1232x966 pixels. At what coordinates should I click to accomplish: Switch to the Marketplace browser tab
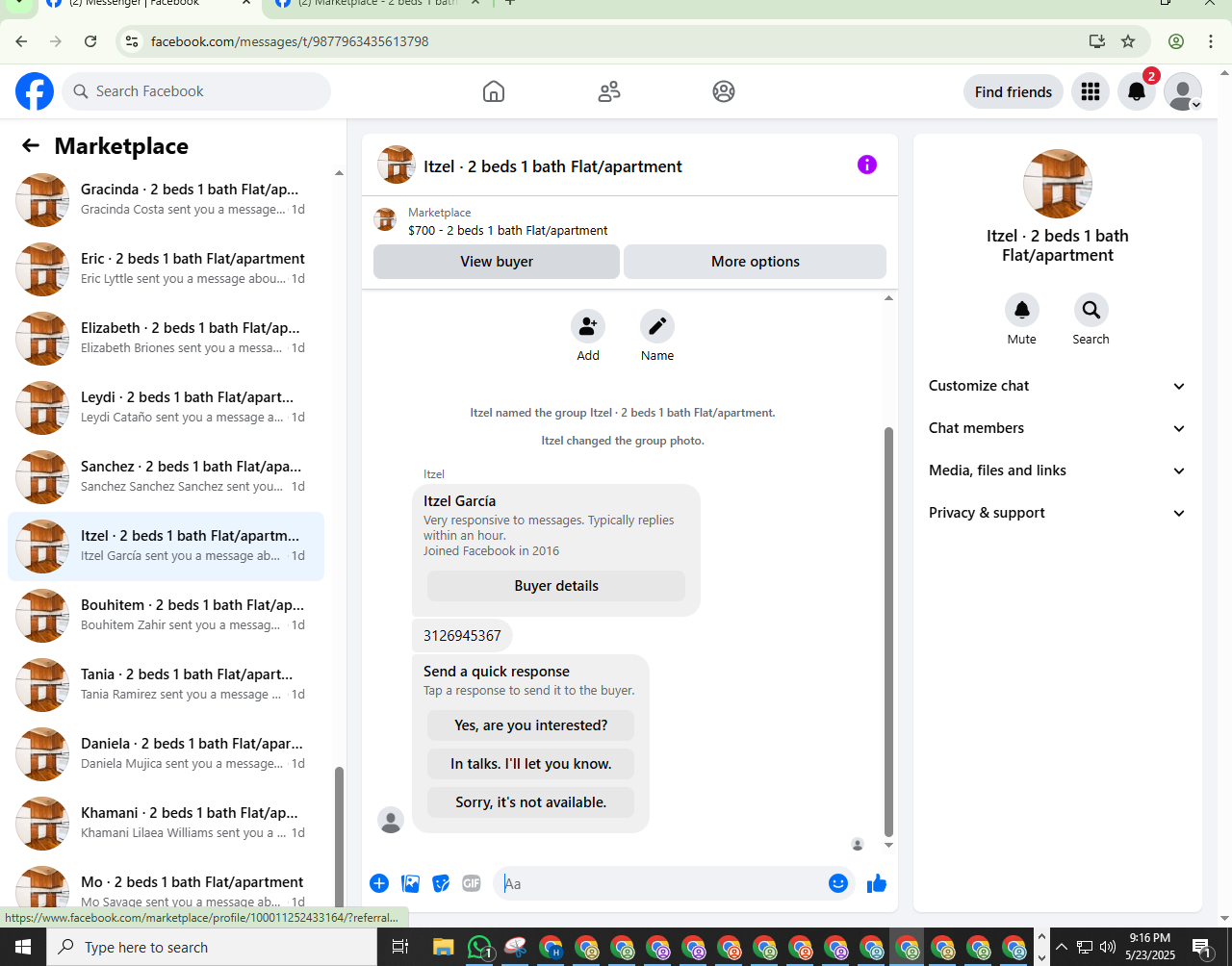pyautogui.click(x=375, y=3)
